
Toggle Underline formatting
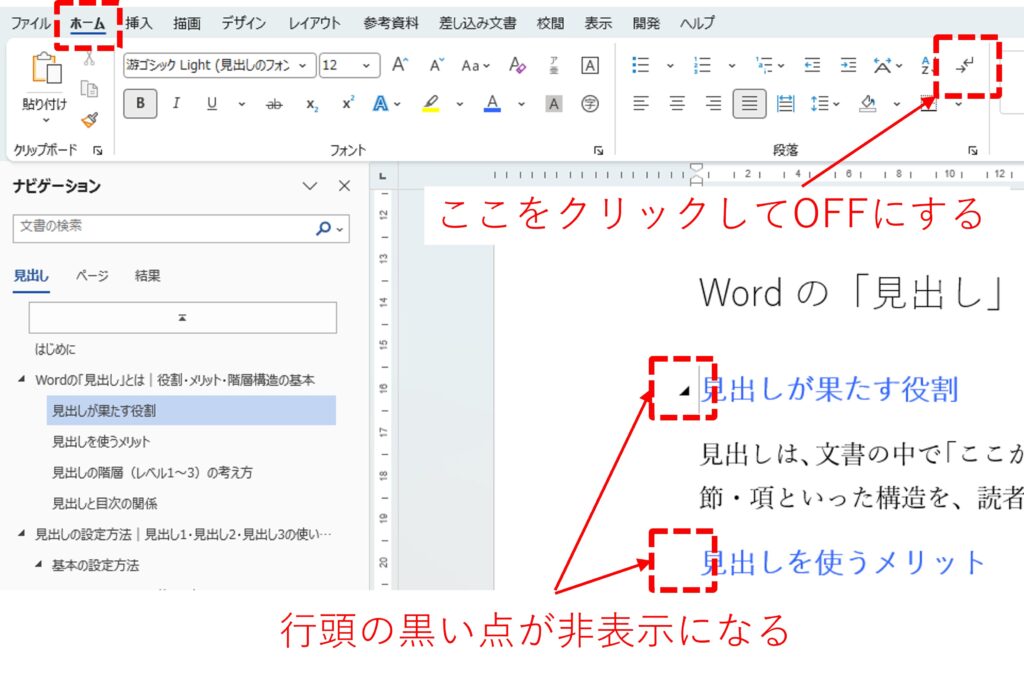212,103
